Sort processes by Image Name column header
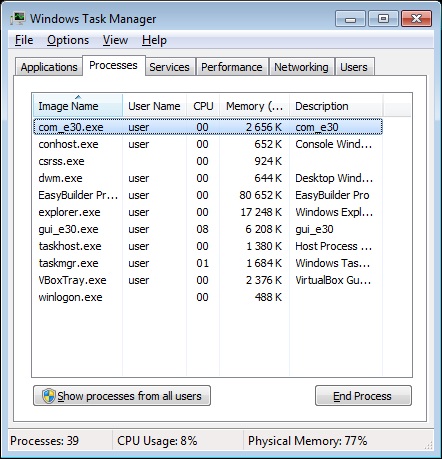 [x=78, y=106]
